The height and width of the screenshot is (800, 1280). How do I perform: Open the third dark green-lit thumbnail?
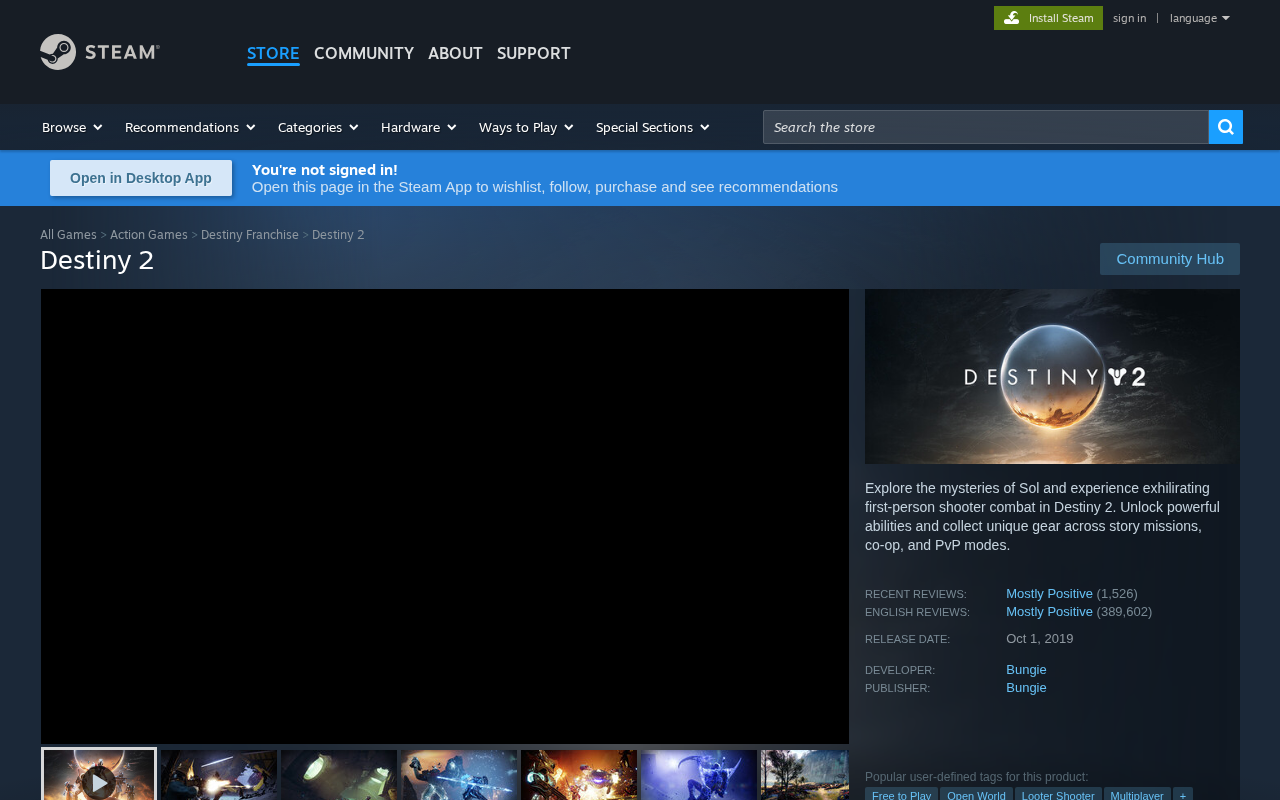[x=339, y=775]
